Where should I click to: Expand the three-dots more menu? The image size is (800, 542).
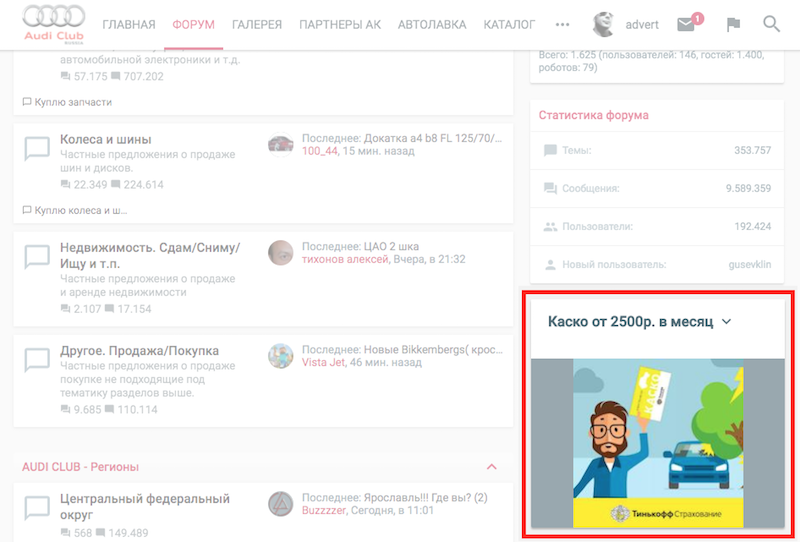point(562,24)
